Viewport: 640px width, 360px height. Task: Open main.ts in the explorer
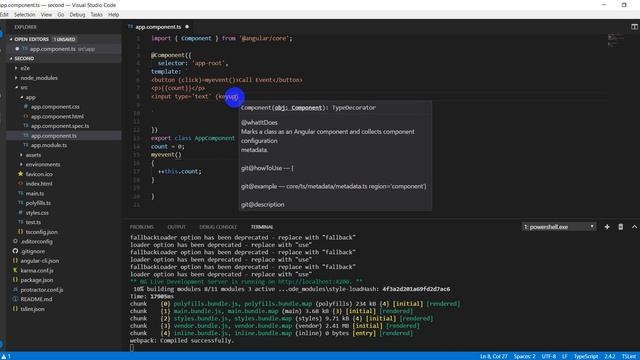point(35,193)
